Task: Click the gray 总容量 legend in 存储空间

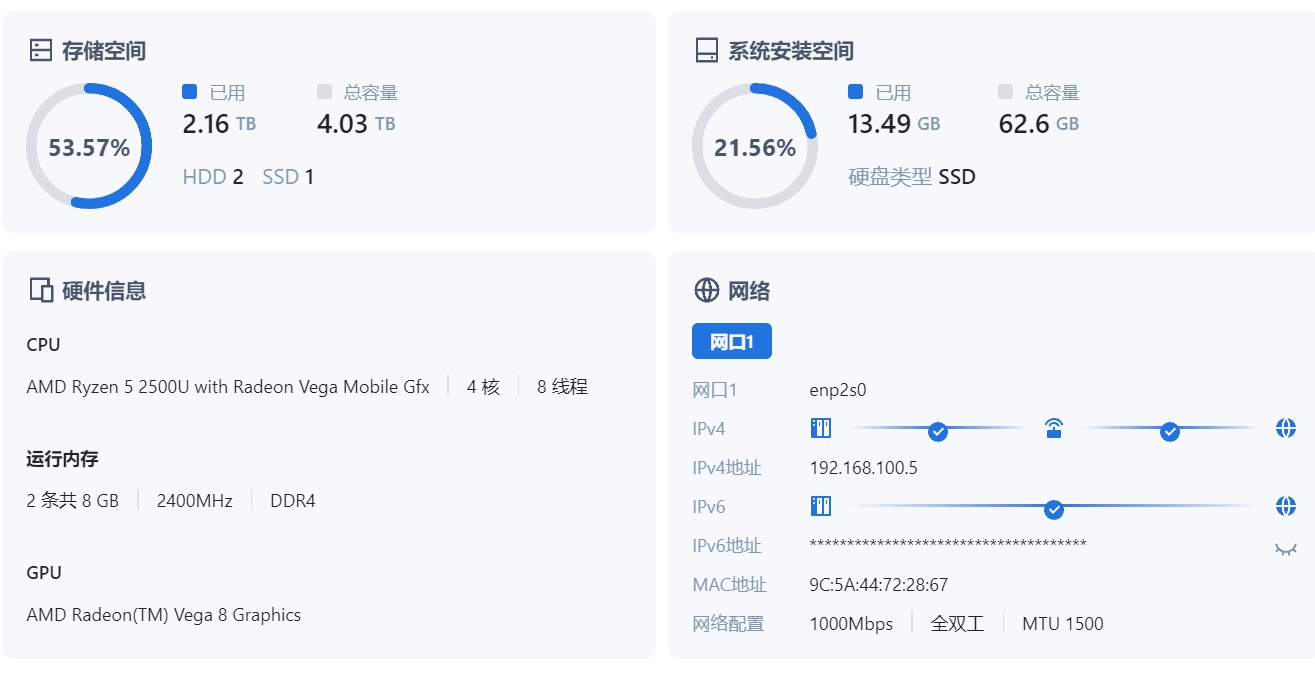Action: (x=358, y=92)
